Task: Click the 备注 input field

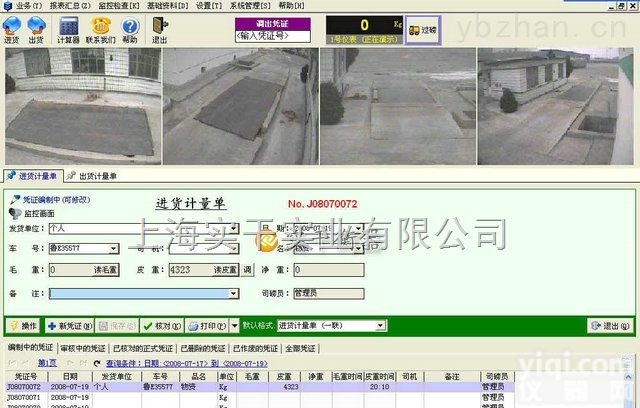Action: (139, 293)
